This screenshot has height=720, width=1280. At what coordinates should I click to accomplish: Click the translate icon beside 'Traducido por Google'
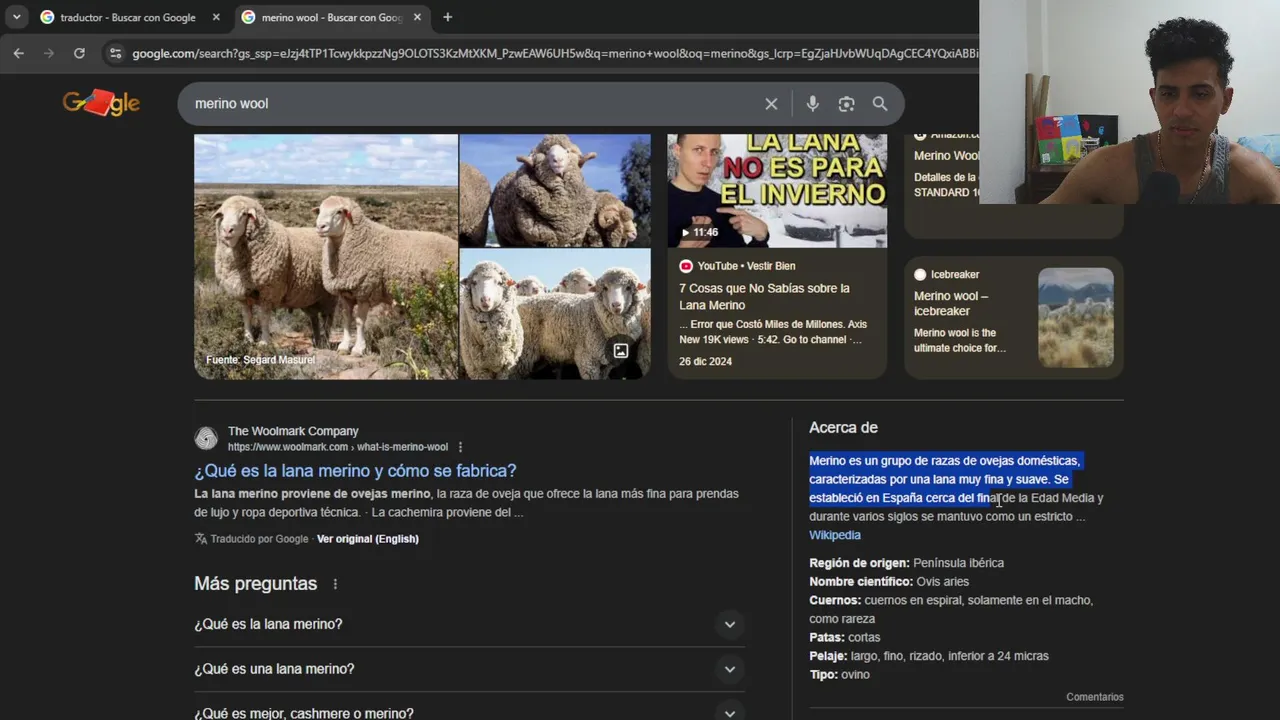pos(201,539)
